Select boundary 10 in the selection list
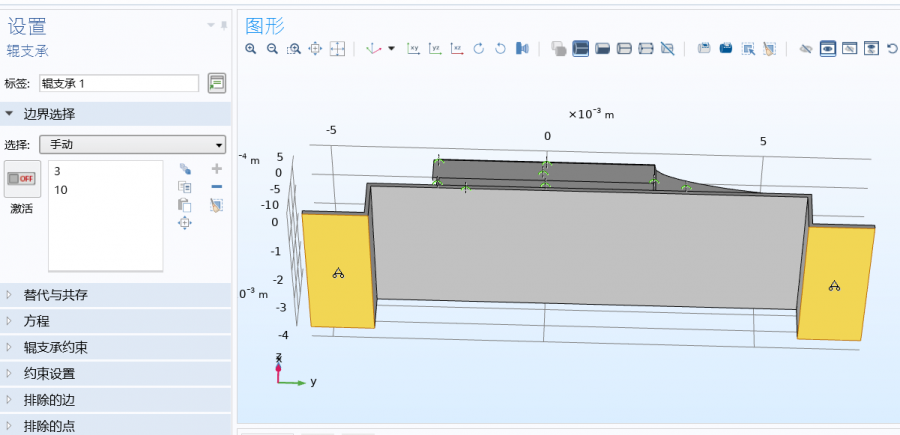Viewport: 900px width, 435px height. click(61, 189)
